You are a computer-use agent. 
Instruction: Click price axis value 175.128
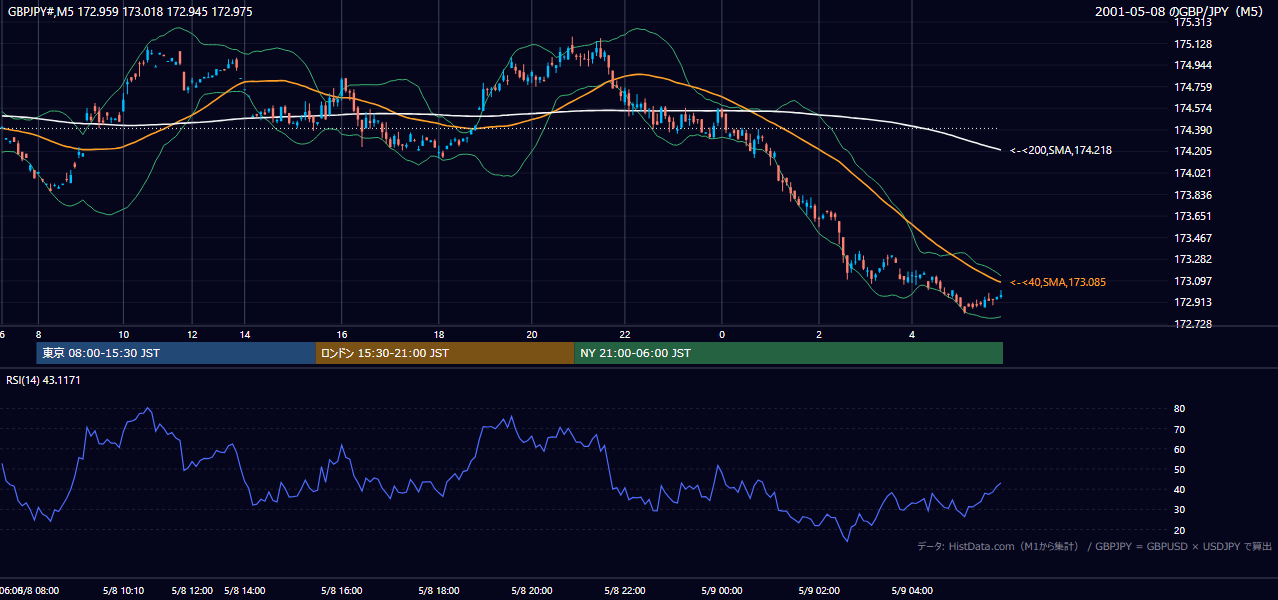[x=1193, y=44]
